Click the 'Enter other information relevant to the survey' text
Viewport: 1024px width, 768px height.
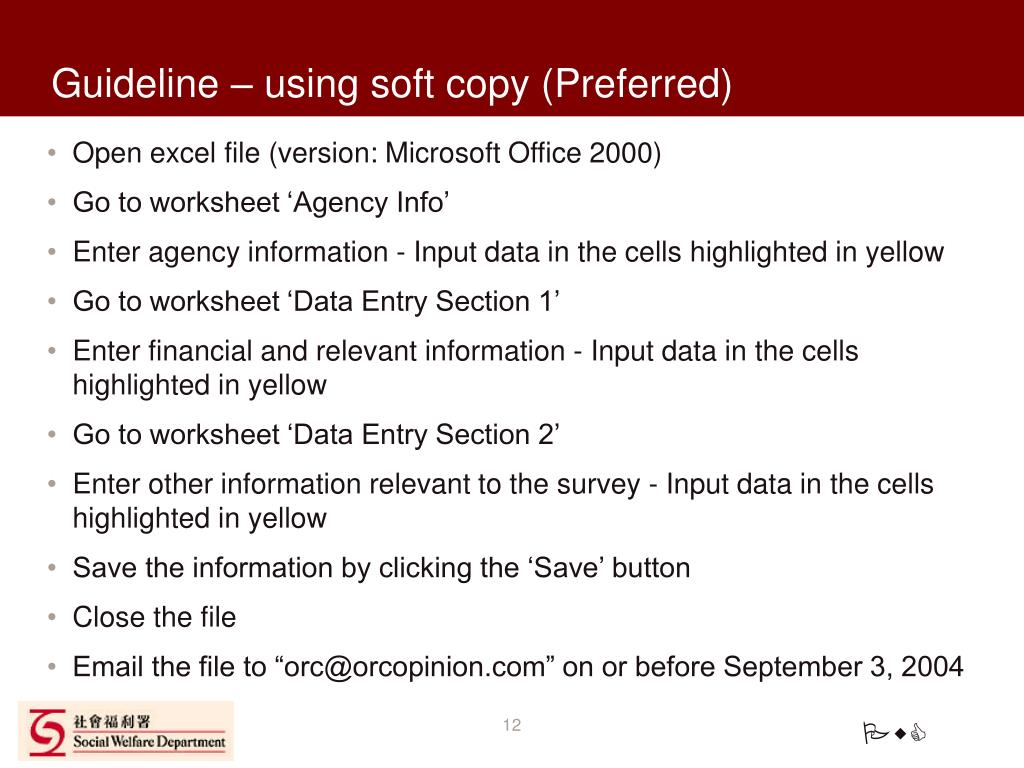click(x=356, y=484)
